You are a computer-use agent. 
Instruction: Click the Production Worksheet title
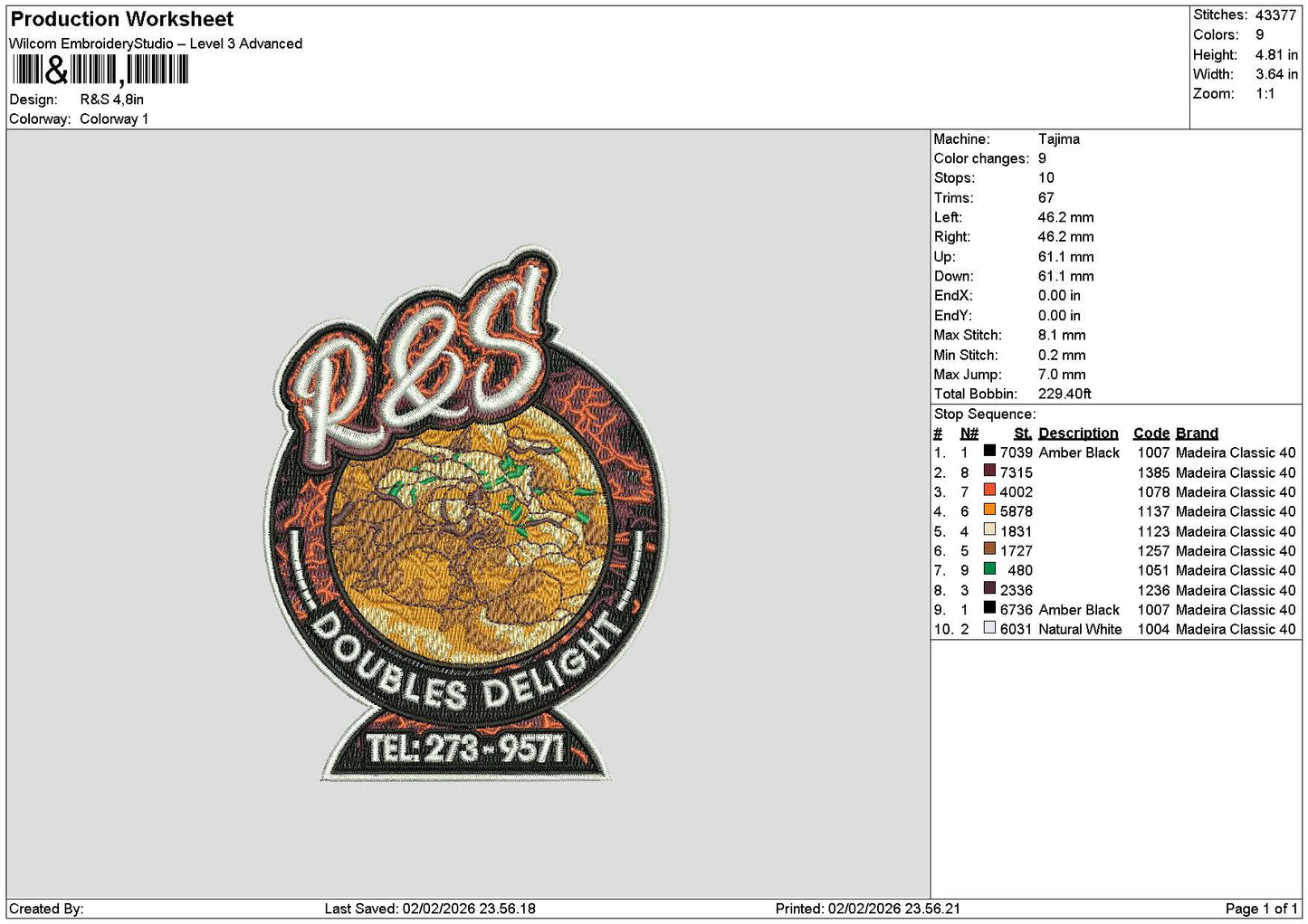tap(121, 19)
